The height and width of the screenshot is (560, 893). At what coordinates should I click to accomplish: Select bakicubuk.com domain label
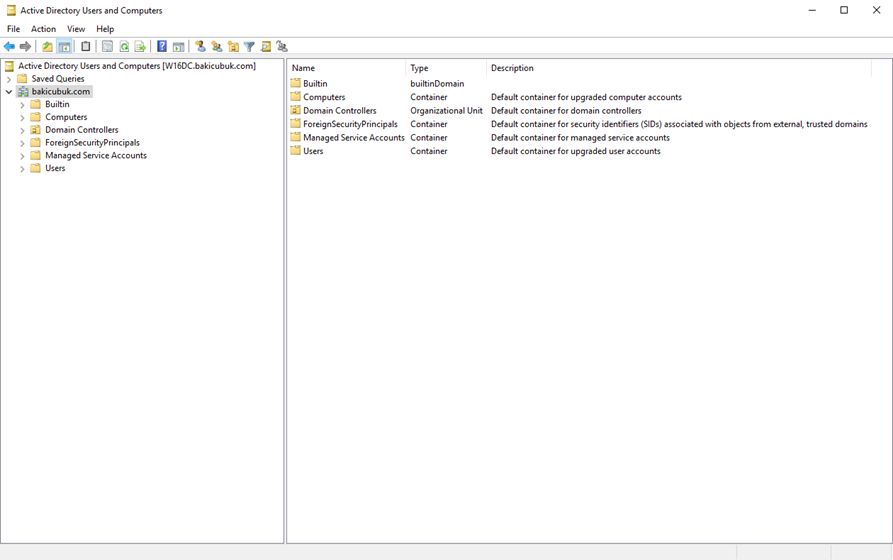[x=61, y=92]
